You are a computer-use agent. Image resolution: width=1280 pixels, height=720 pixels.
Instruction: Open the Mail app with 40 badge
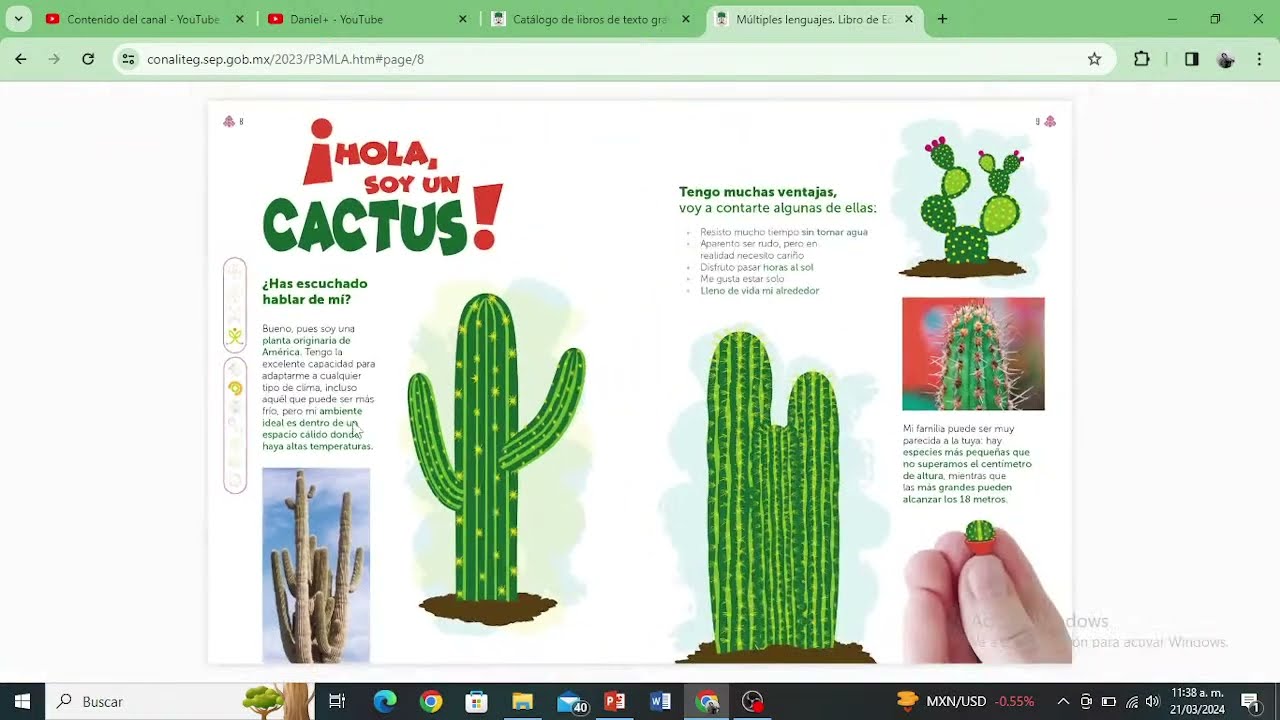(571, 702)
